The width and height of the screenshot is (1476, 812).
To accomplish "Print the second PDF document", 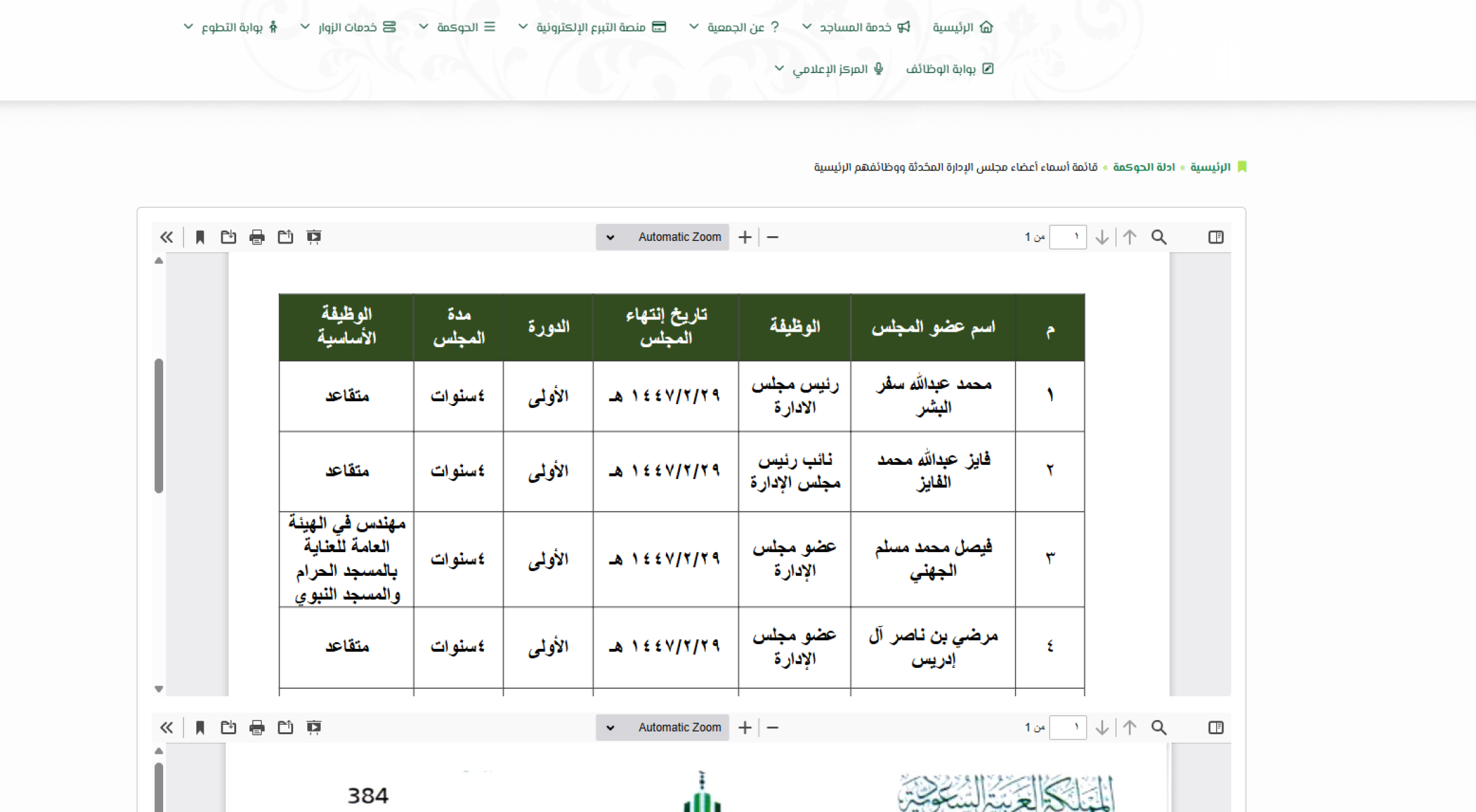I will (256, 727).
